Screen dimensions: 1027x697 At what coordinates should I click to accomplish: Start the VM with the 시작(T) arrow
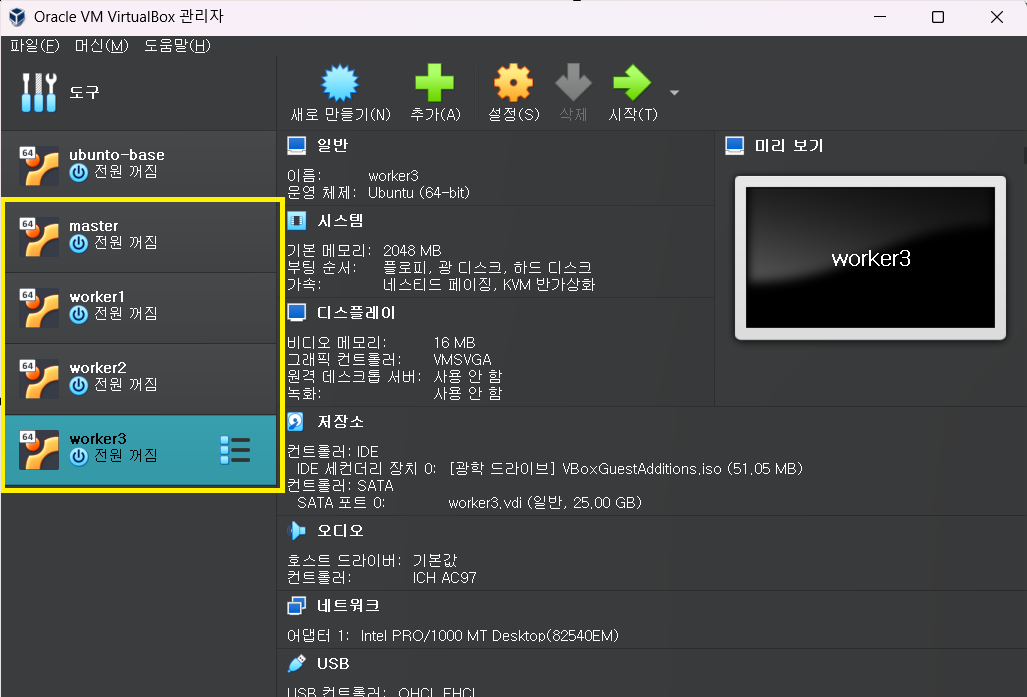632,83
